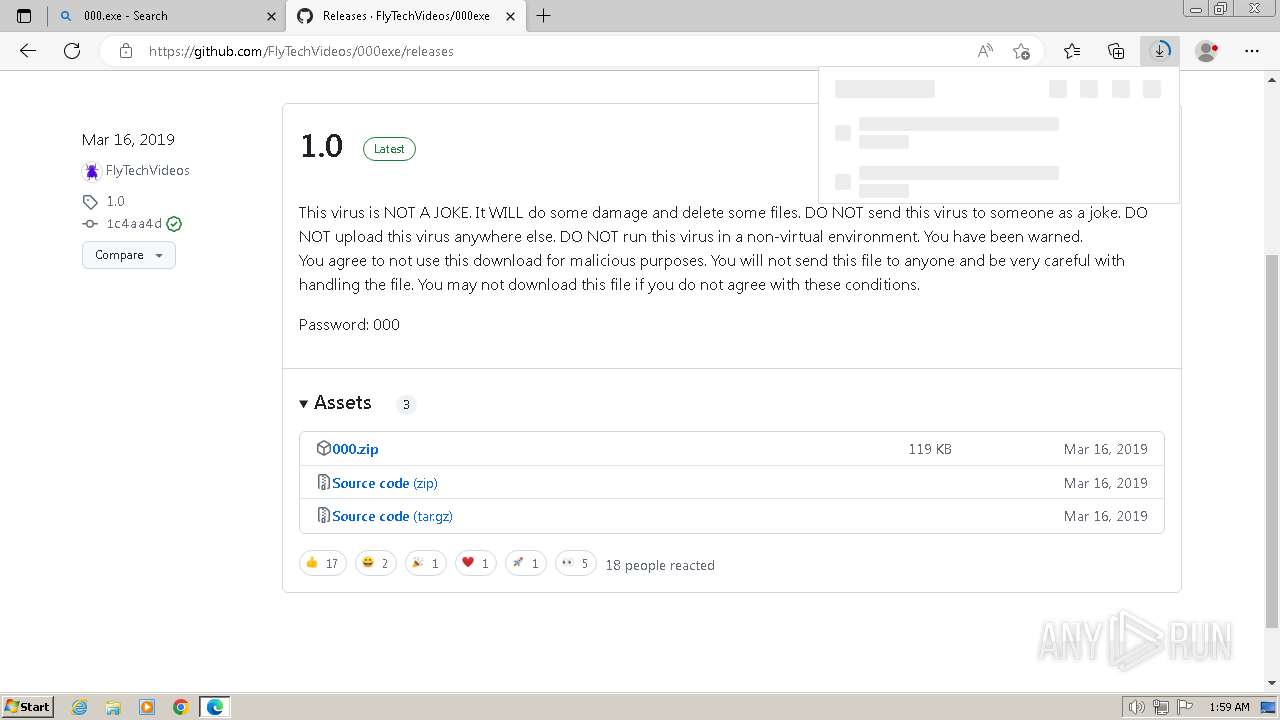Open browser profile avatar
The width and height of the screenshot is (1280, 720).
(1207, 51)
